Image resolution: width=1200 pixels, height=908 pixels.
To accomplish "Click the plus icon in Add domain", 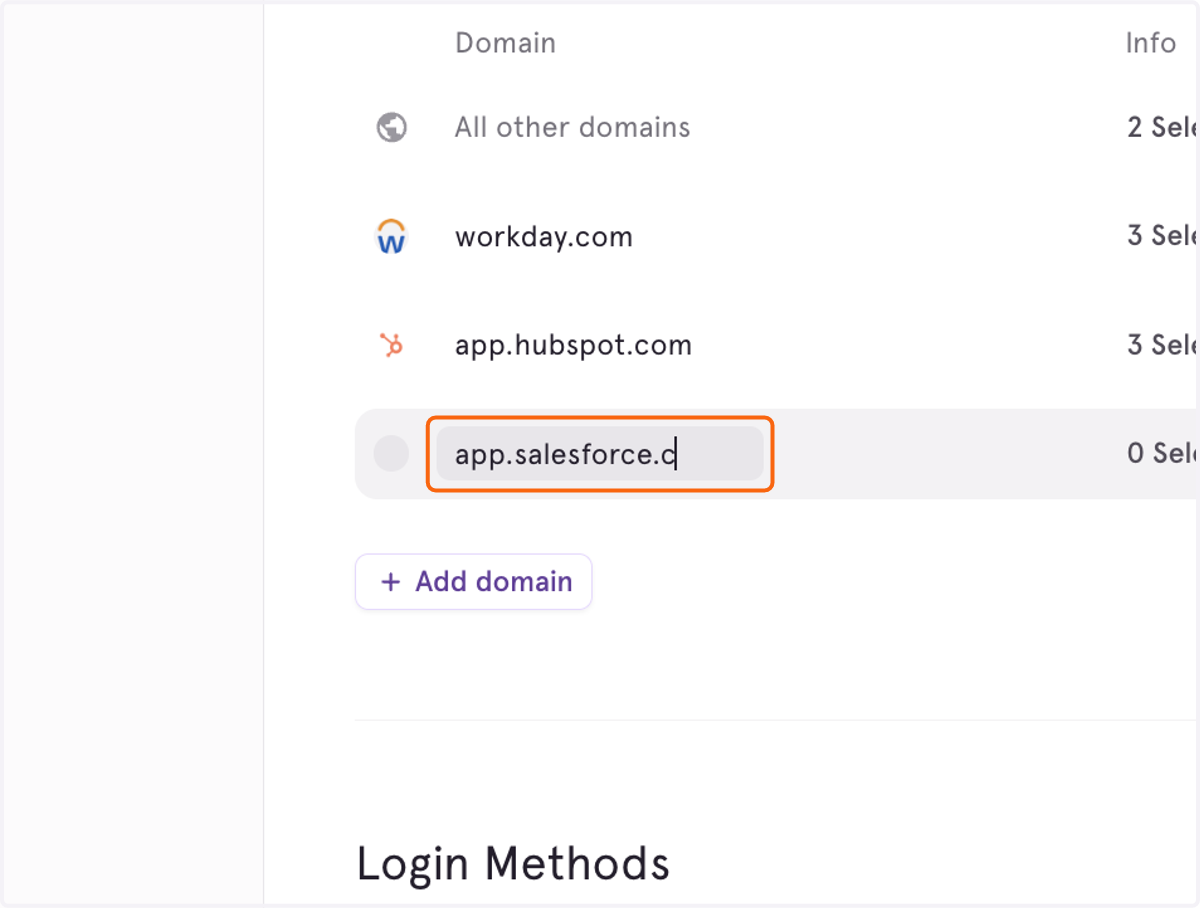I will click(x=391, y=582).
